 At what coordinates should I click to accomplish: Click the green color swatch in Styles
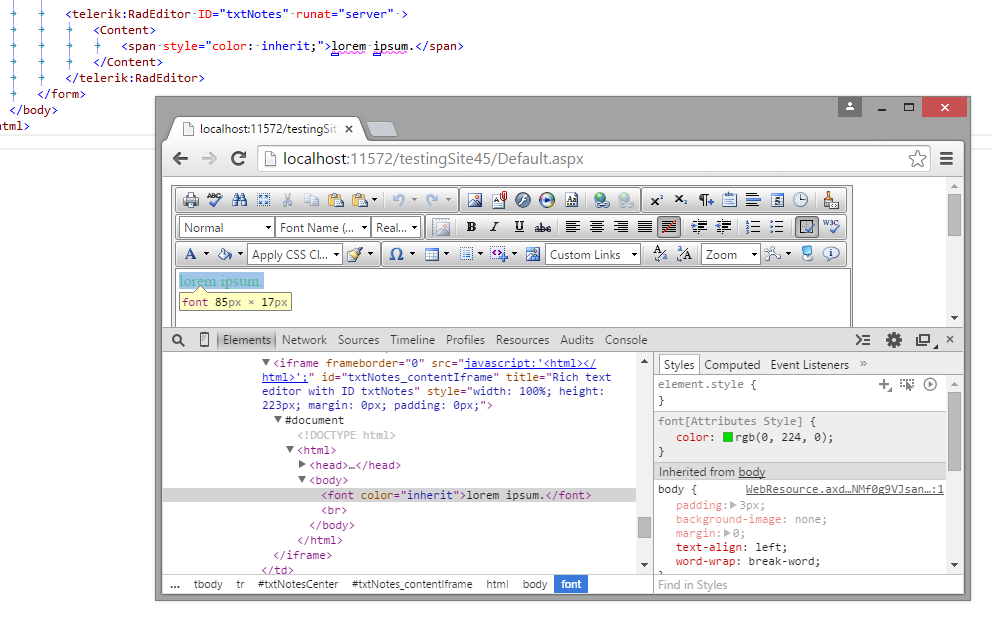click(x=728, y=437)
